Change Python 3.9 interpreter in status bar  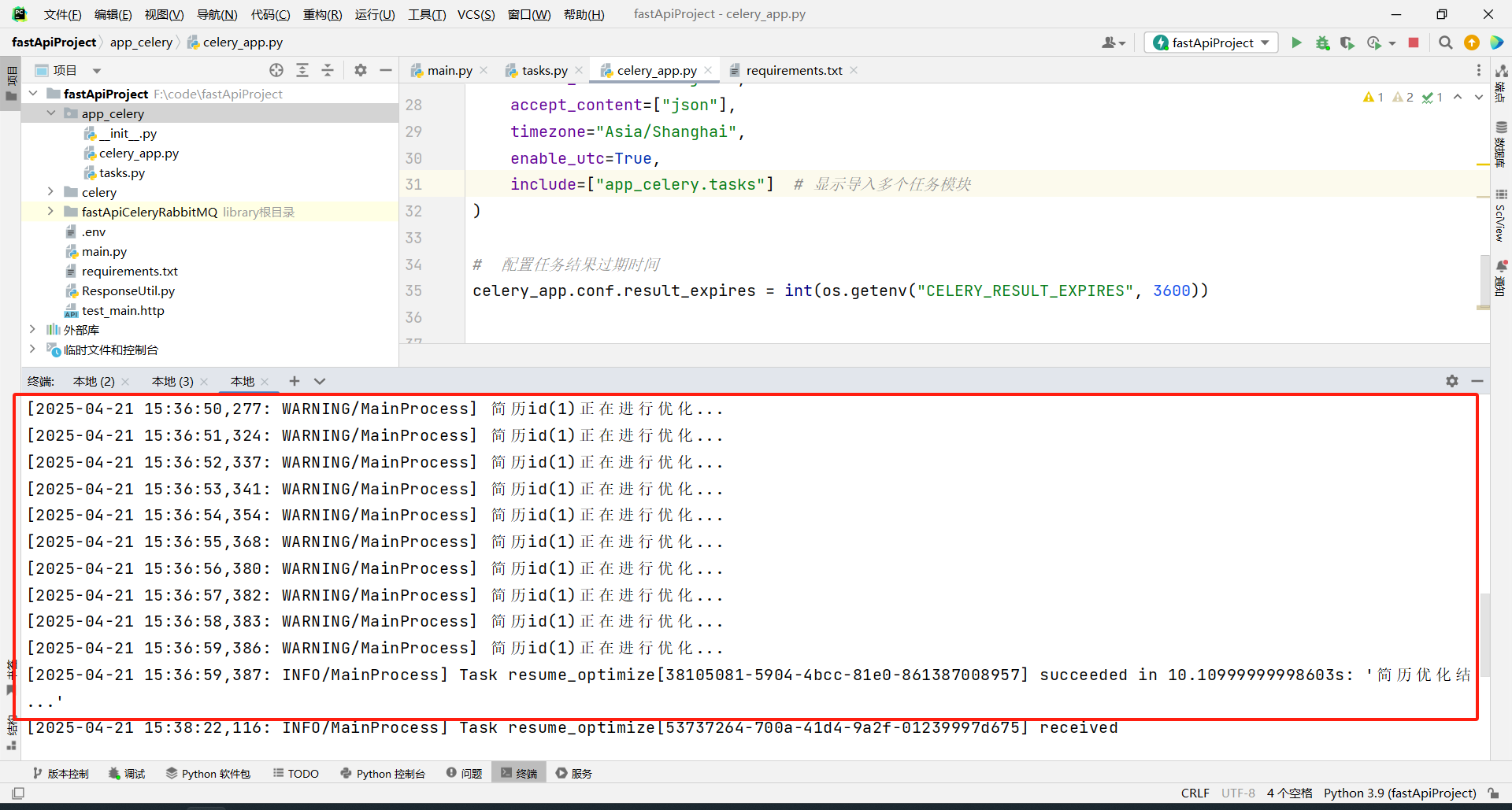(x=1399, y=793)
